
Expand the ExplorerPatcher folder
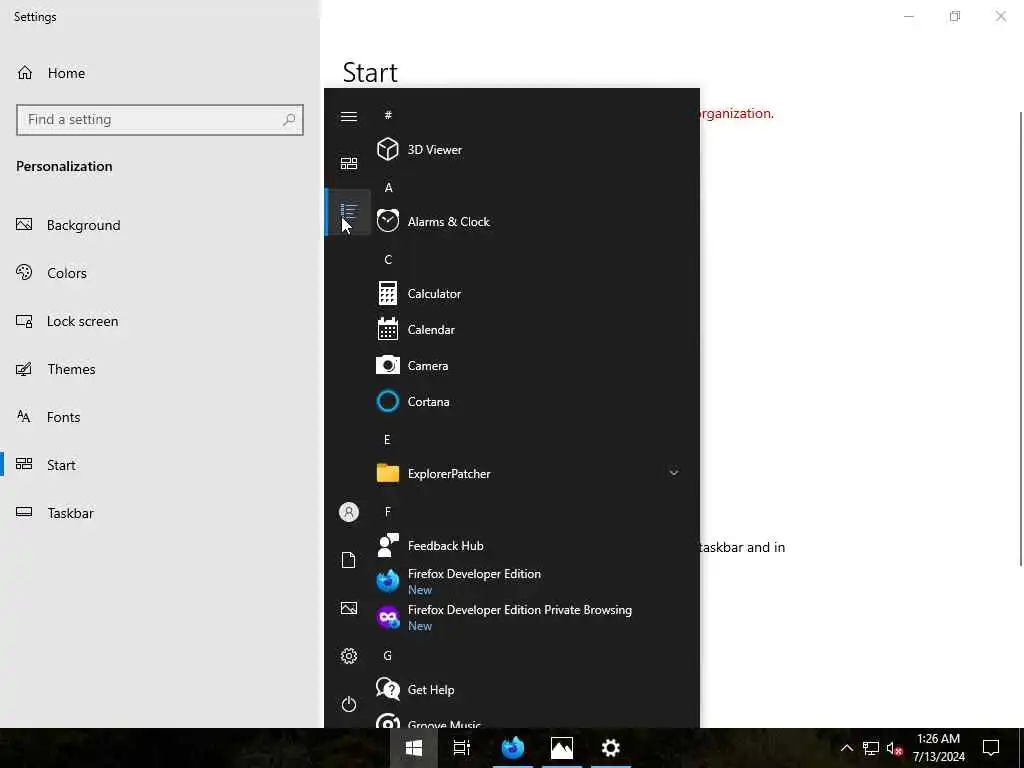530,473
